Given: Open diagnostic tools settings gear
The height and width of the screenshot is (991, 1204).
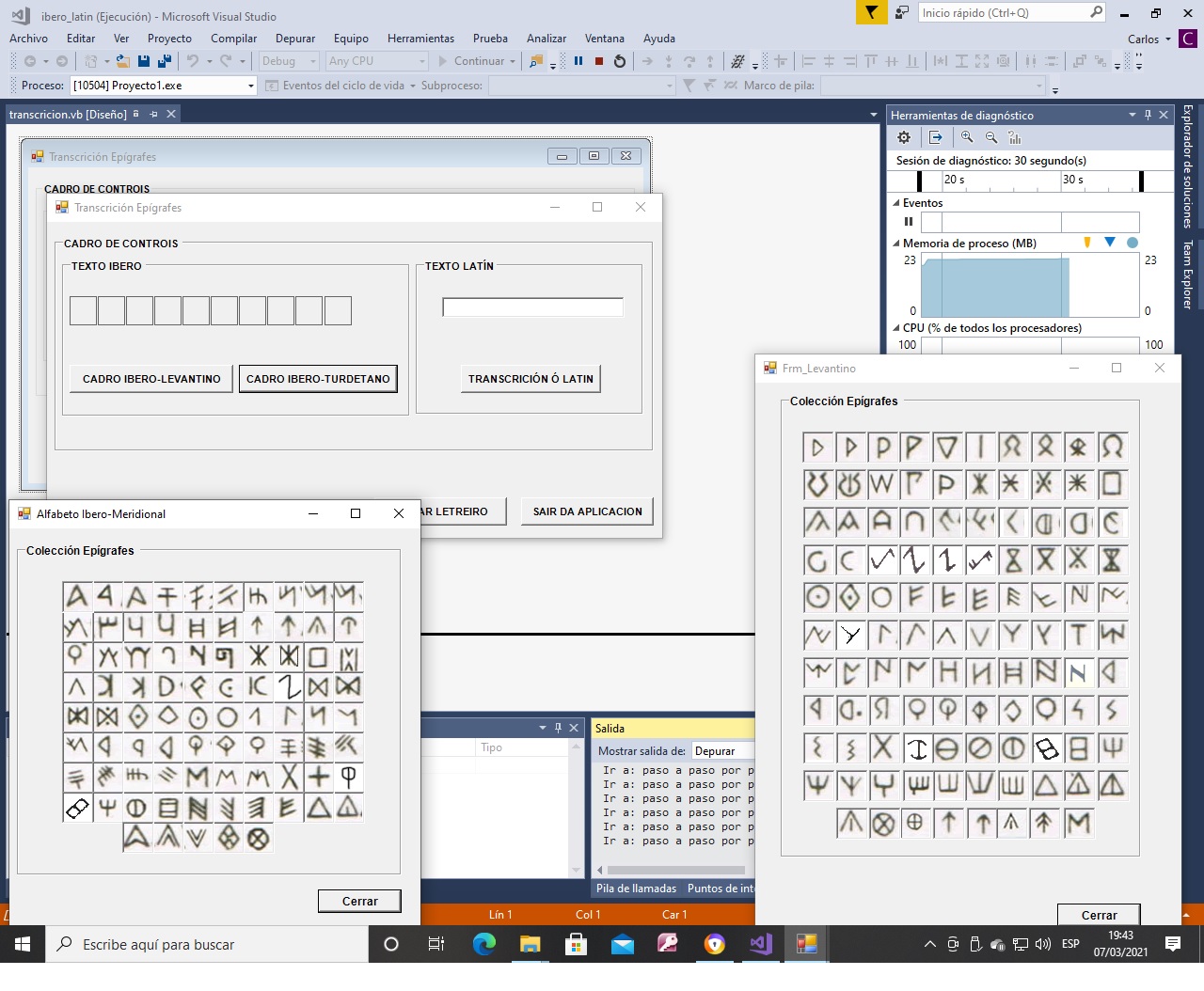Looking at the screenshot, I should [x=904, y=137].
